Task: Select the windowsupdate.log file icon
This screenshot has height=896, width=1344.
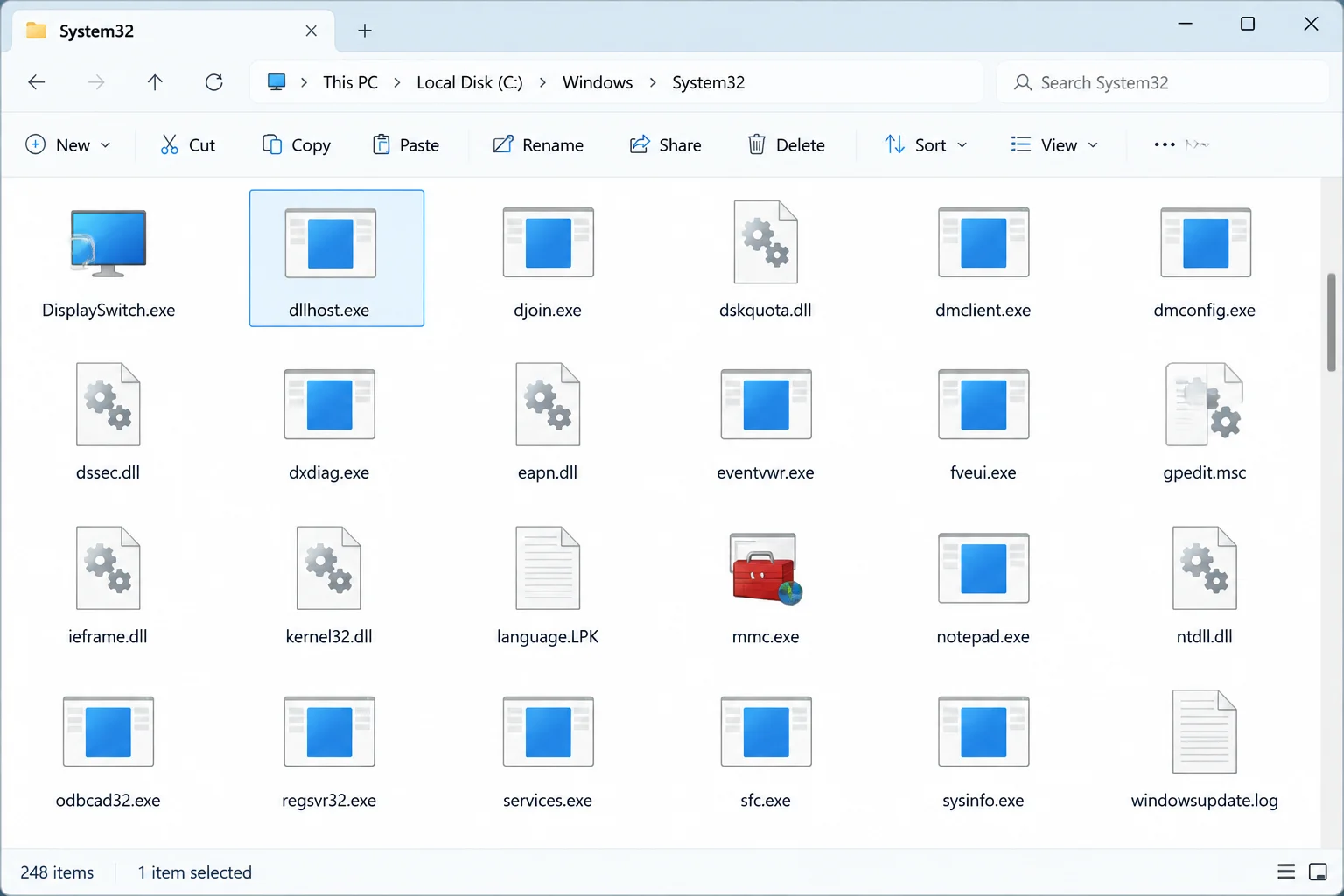Action: [1205, 731]
